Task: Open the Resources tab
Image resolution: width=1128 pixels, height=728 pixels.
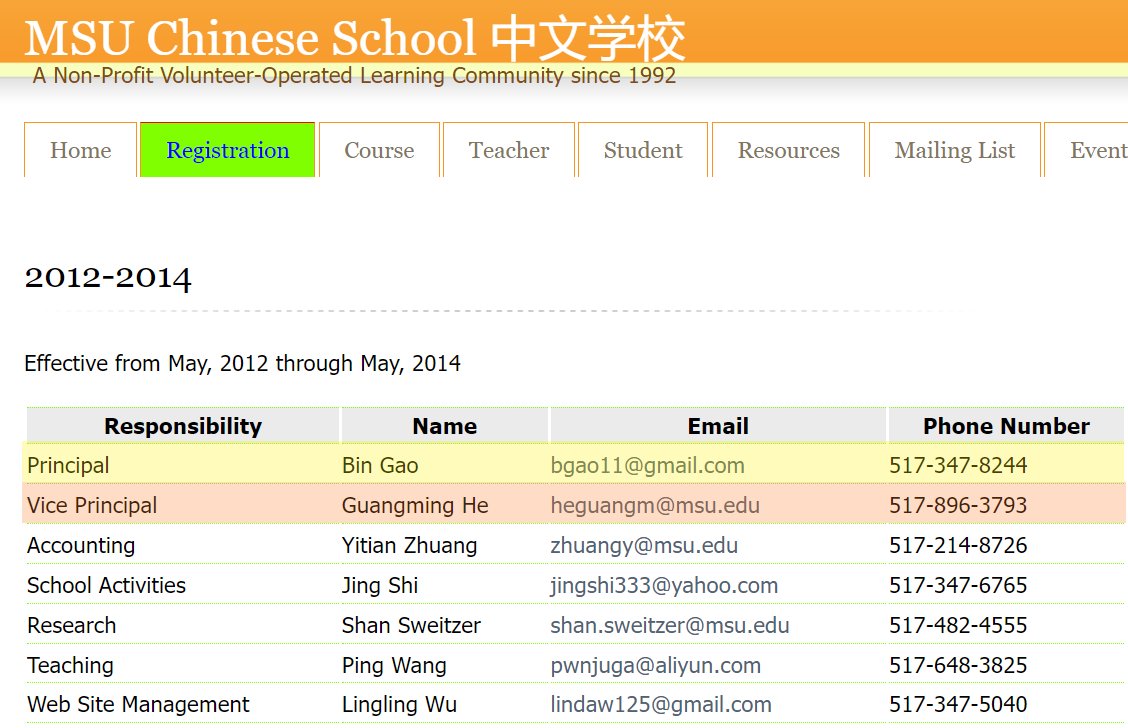Action: (788, 150)
